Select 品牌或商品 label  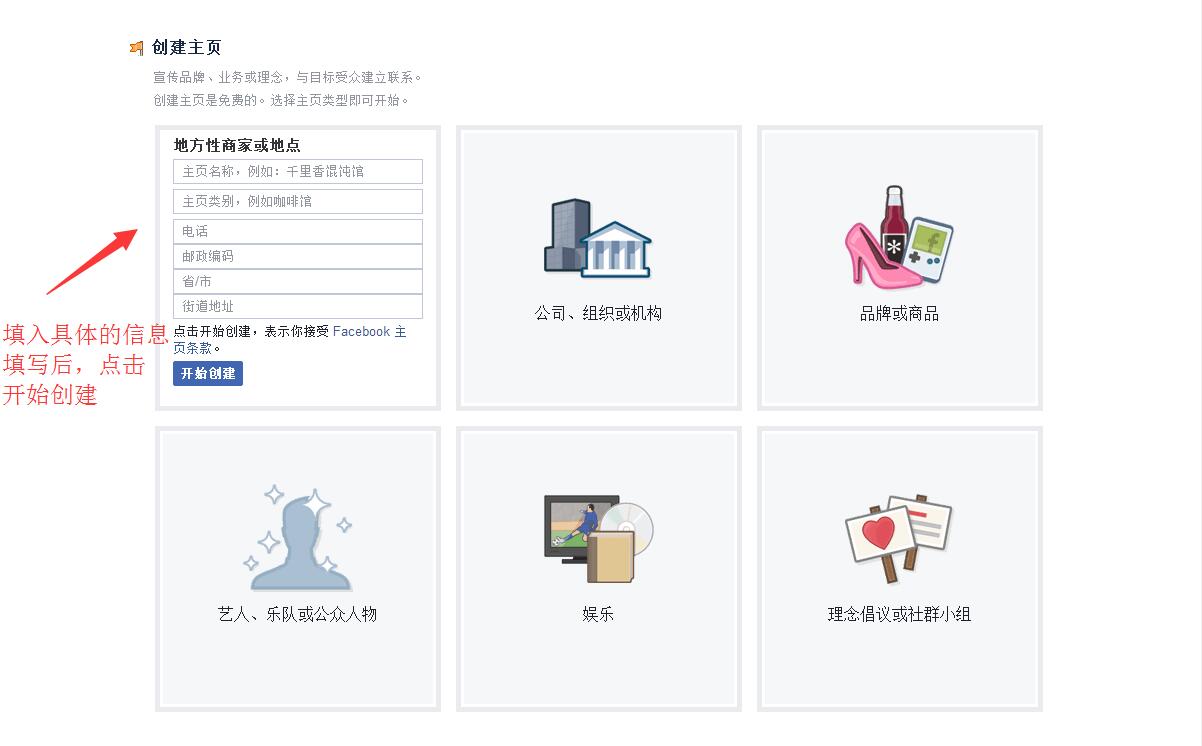pos(899,313)
